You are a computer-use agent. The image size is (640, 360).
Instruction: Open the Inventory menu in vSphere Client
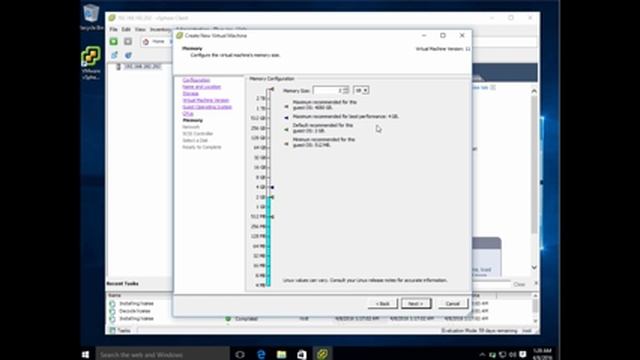161,29
